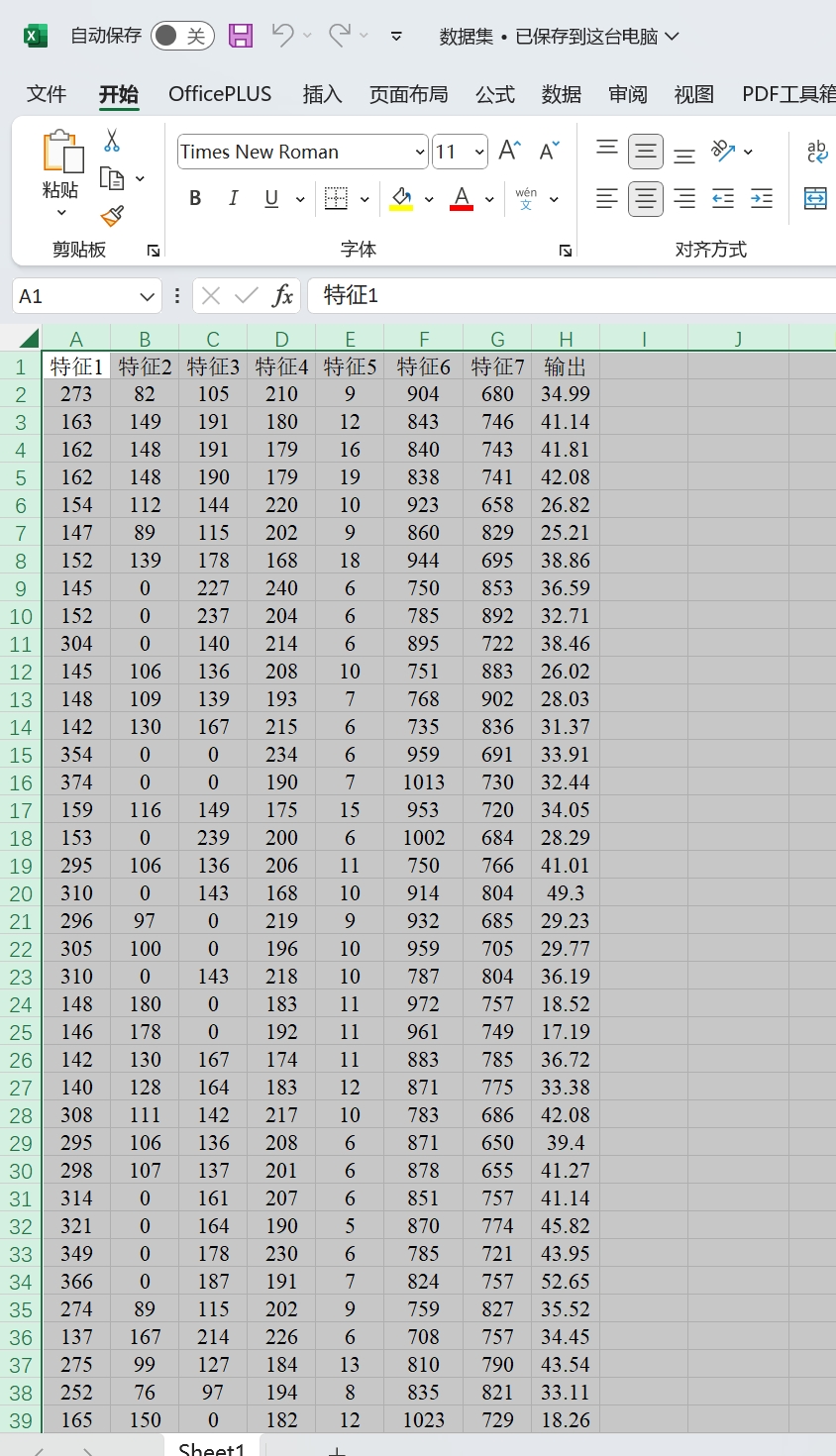Click the Borders icon
Viewport: 836px width, 1456px height.
337,198
